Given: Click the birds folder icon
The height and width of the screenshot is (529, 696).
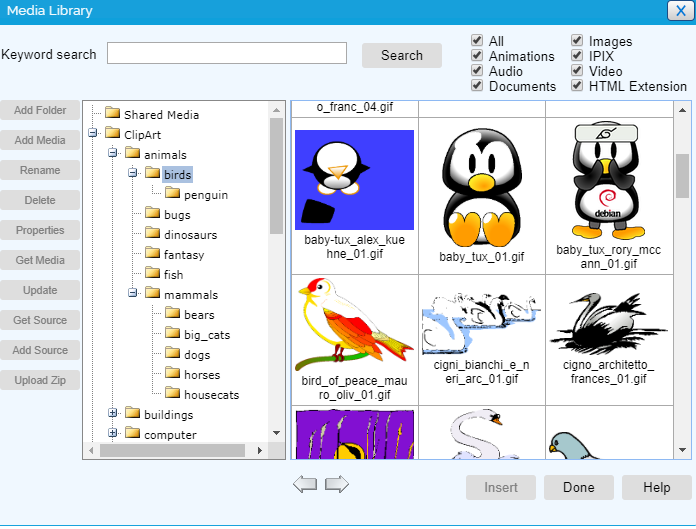Looking at the screenshot, I should pos(153,173).
